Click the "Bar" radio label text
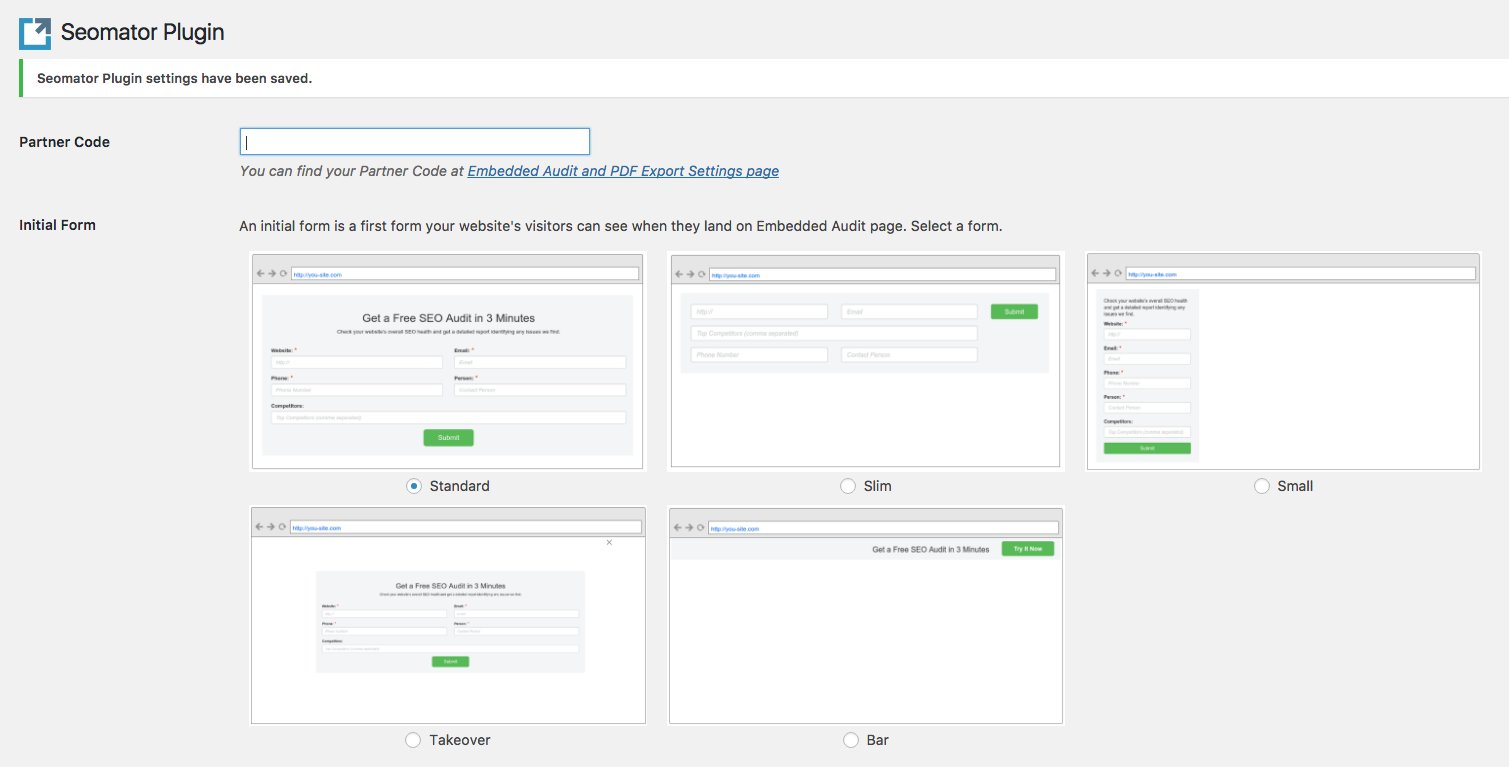 click(878, 740)
